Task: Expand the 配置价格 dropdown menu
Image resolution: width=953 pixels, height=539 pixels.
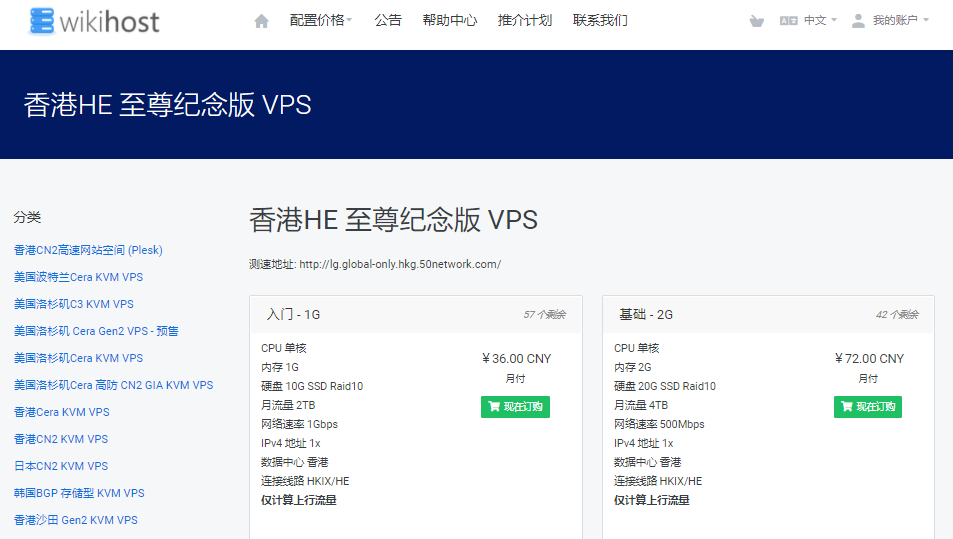Action: coord(321,20)
